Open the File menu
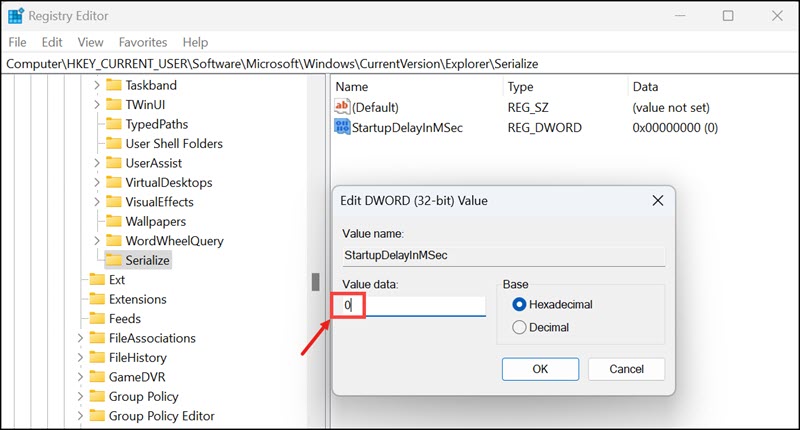This screenshot has width=800, height=430. point(17,42)
